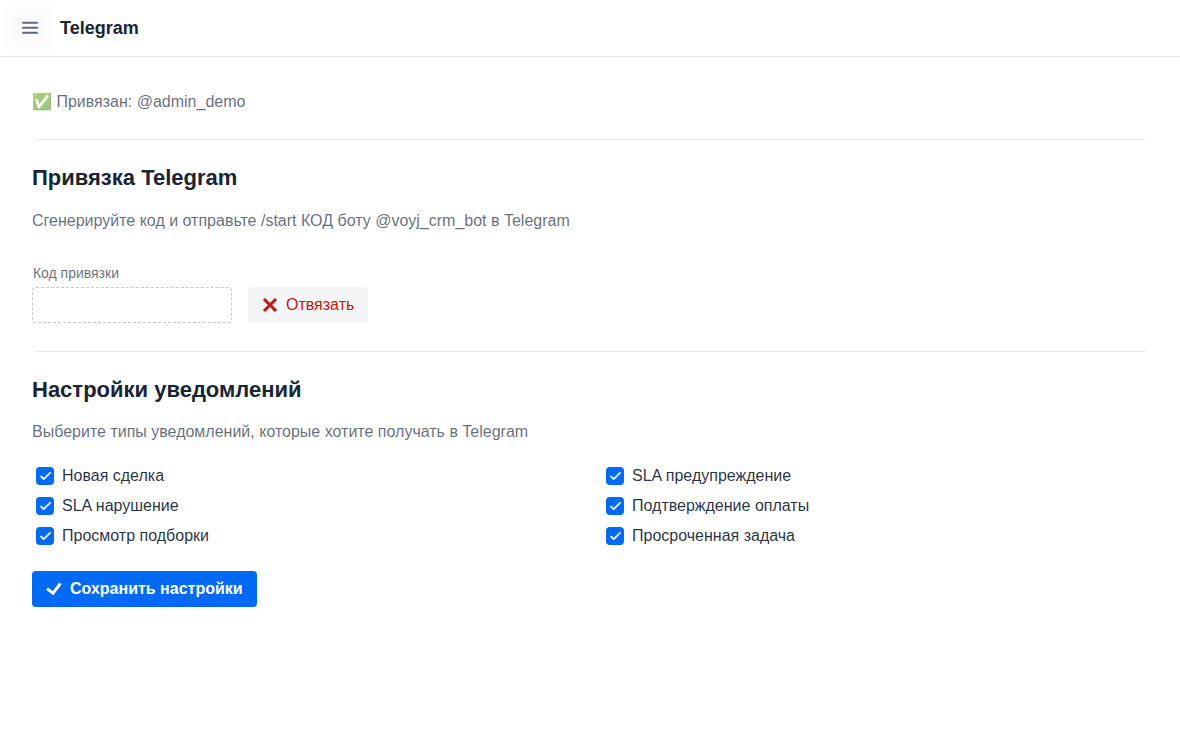
Task: Click the red X unlink icon
Action: 269,305
